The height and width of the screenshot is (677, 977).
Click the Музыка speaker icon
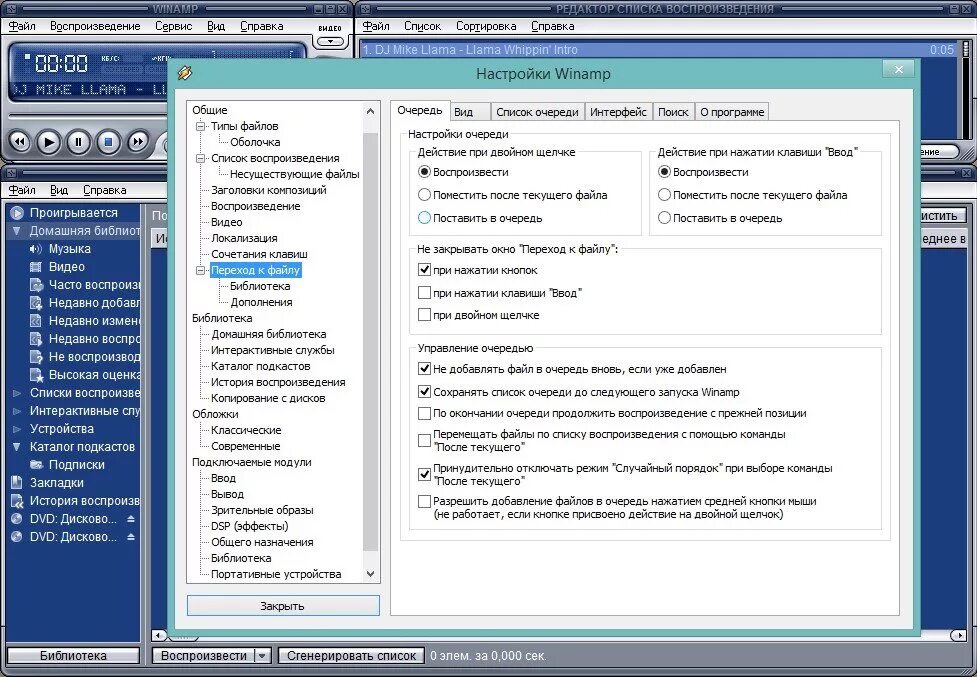pos(36,249)
